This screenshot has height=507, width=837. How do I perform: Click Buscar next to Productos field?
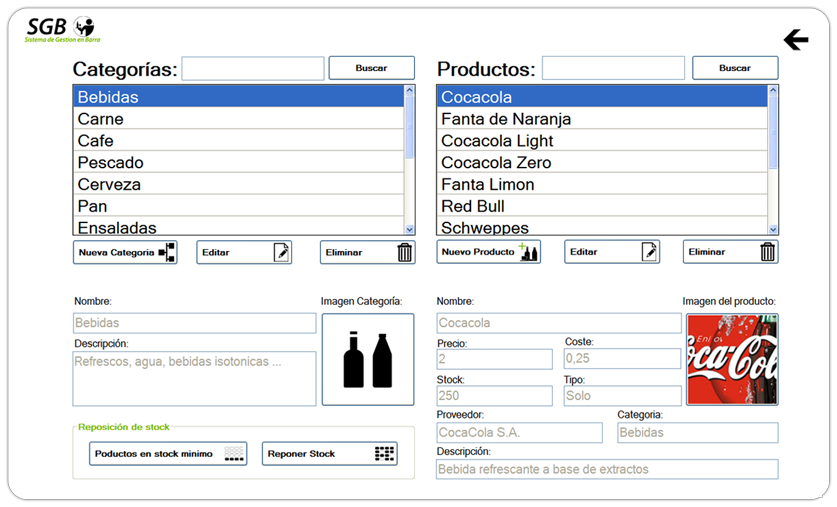tap(735, 68)
